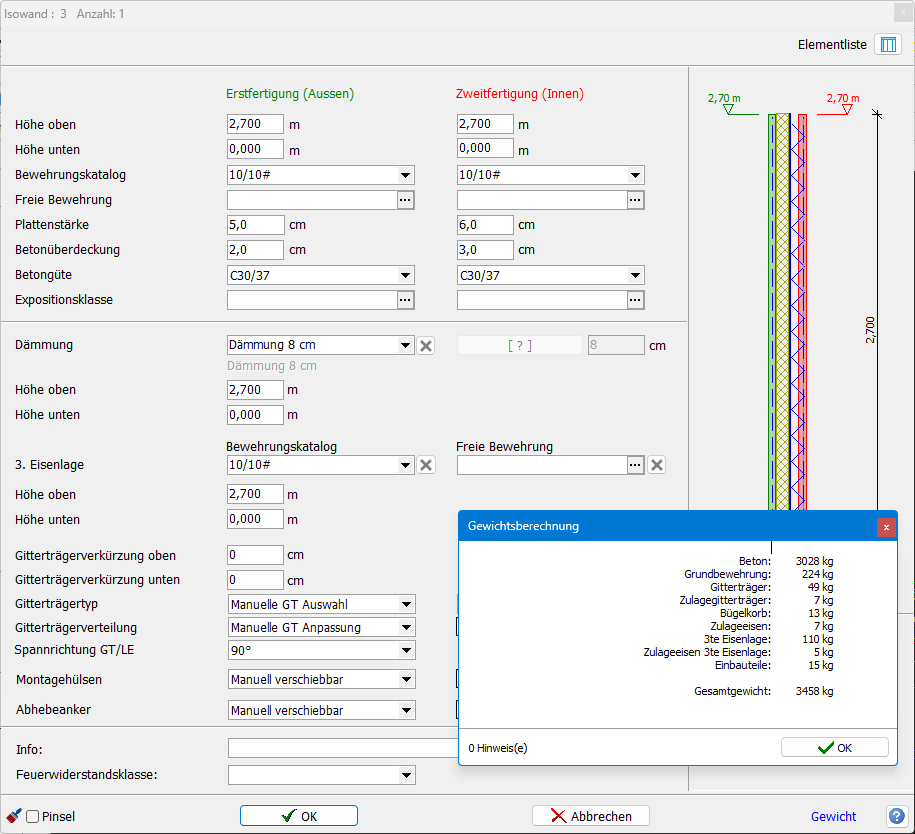
Task: Open the Gitterträgertyp dropdown
Action: tap(406, 605)
